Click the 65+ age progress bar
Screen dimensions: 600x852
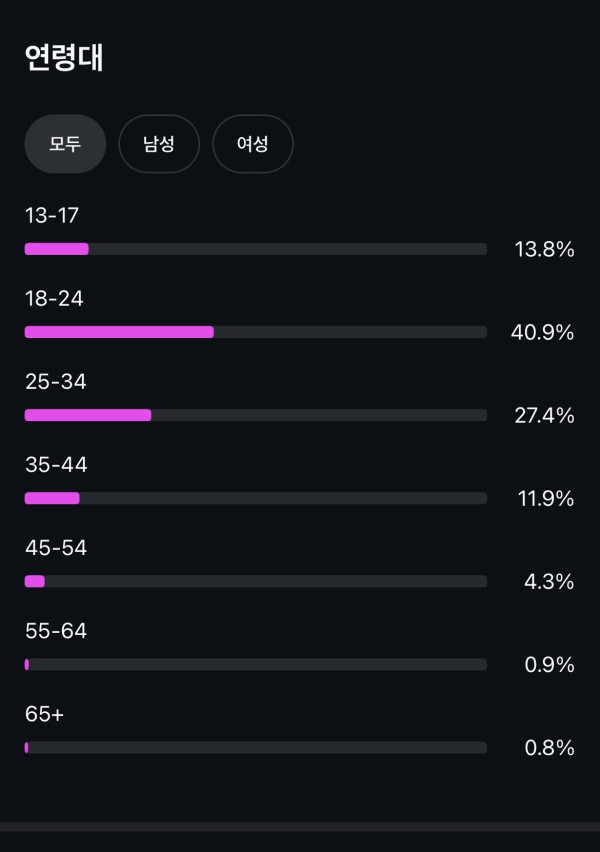point(256,747)
